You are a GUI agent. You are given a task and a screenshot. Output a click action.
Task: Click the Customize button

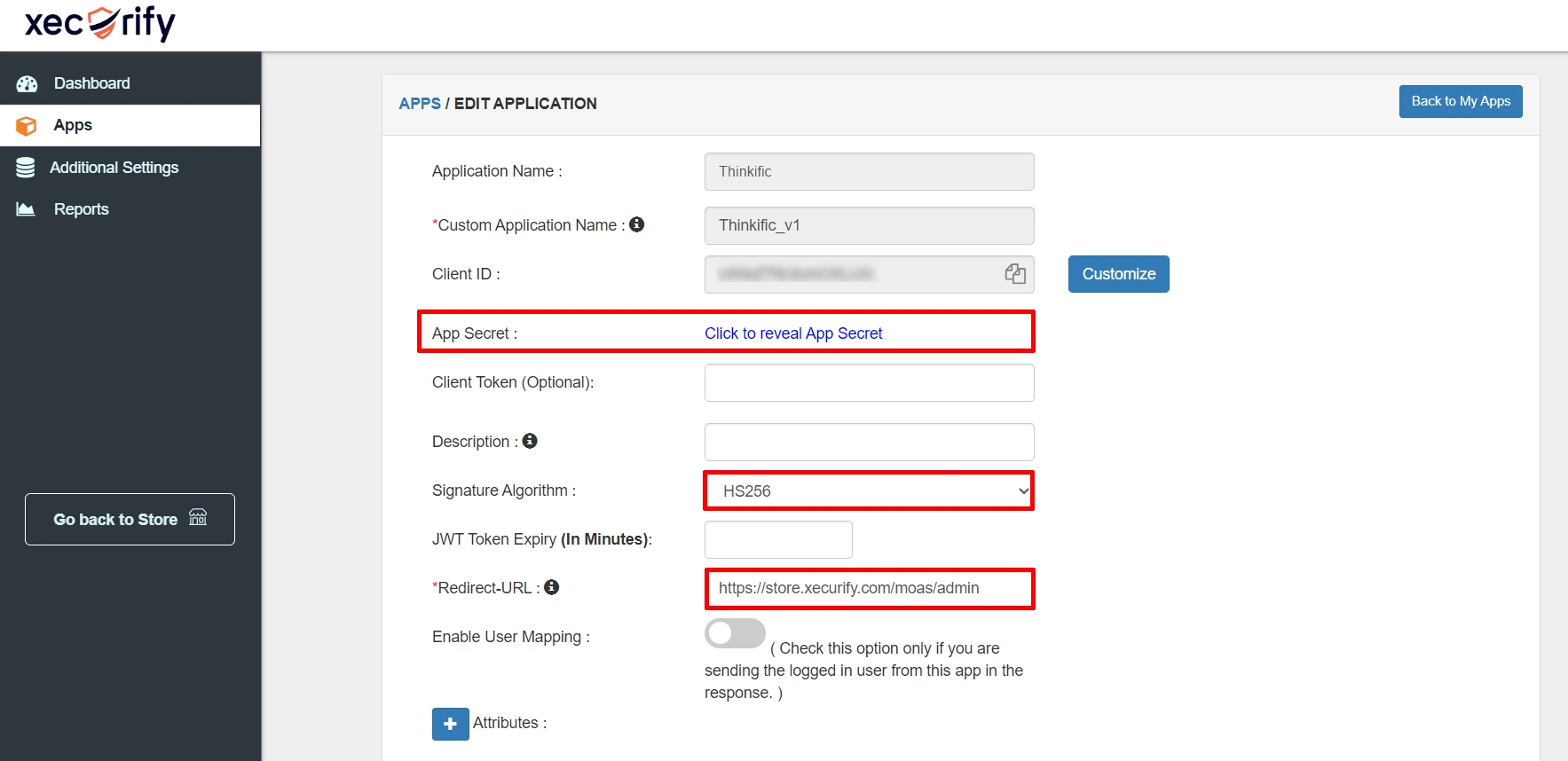(1118, 274)
